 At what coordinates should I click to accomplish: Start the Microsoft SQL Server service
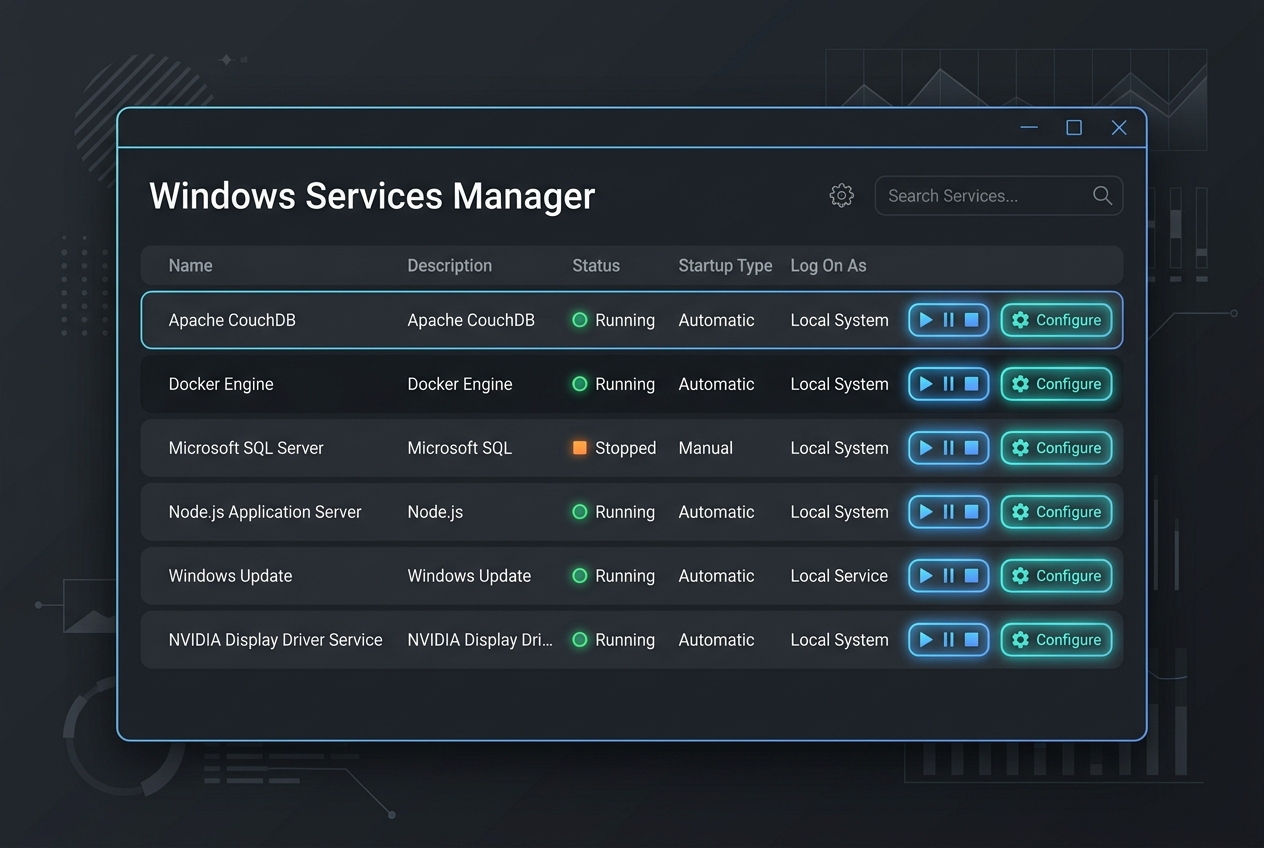[x=926, y=448]
